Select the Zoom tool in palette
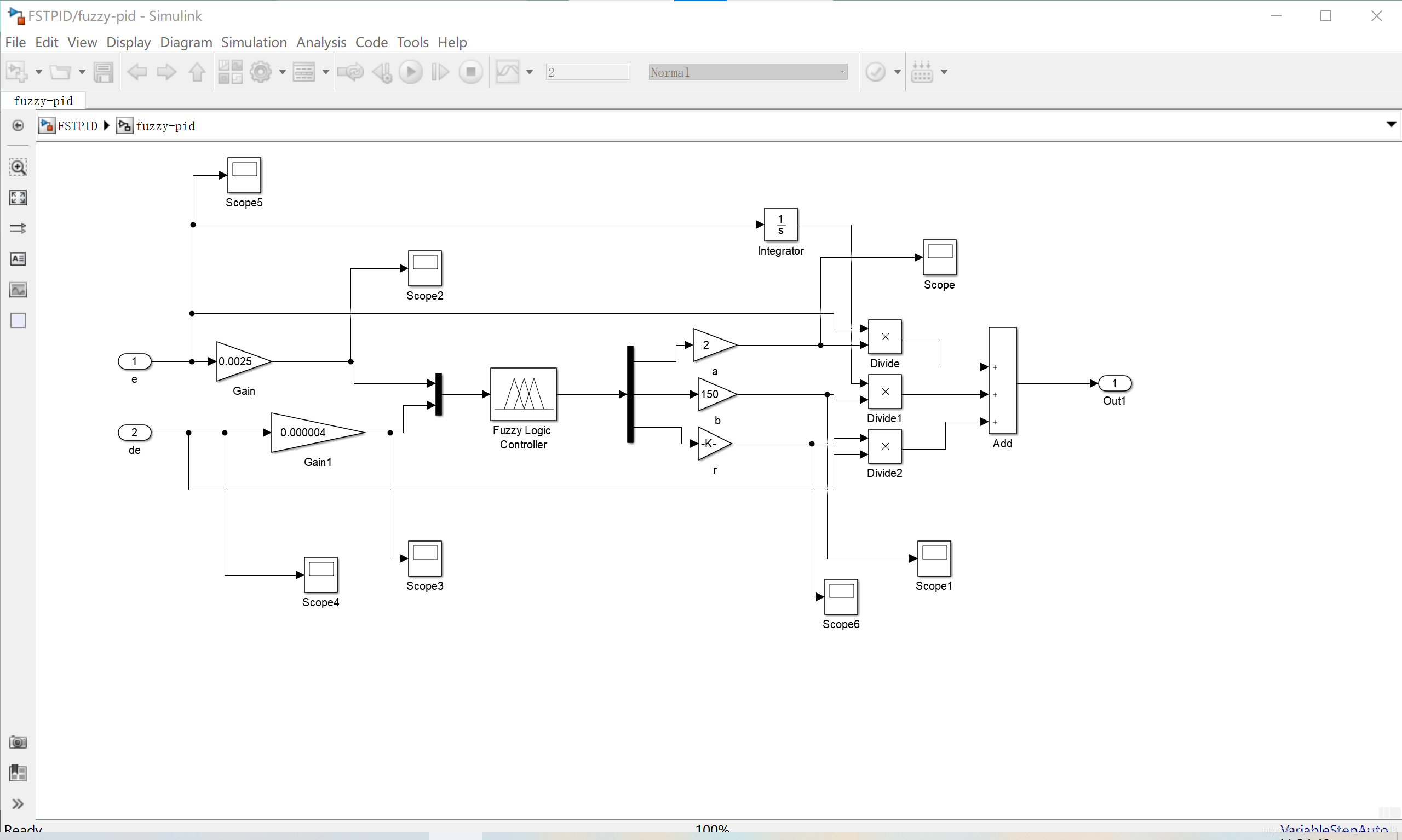This screenshot has width=1402, height=840. pos(18,167)
